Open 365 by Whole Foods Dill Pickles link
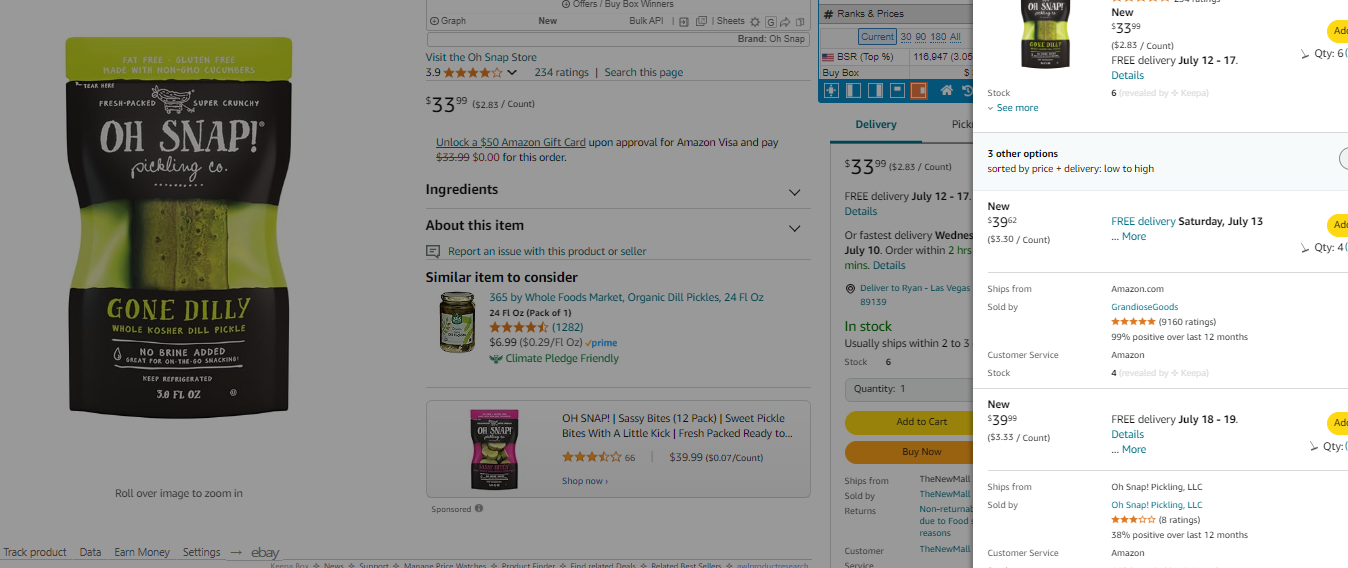This screenshot has width=1348, height=568. [x=626, y=297]
